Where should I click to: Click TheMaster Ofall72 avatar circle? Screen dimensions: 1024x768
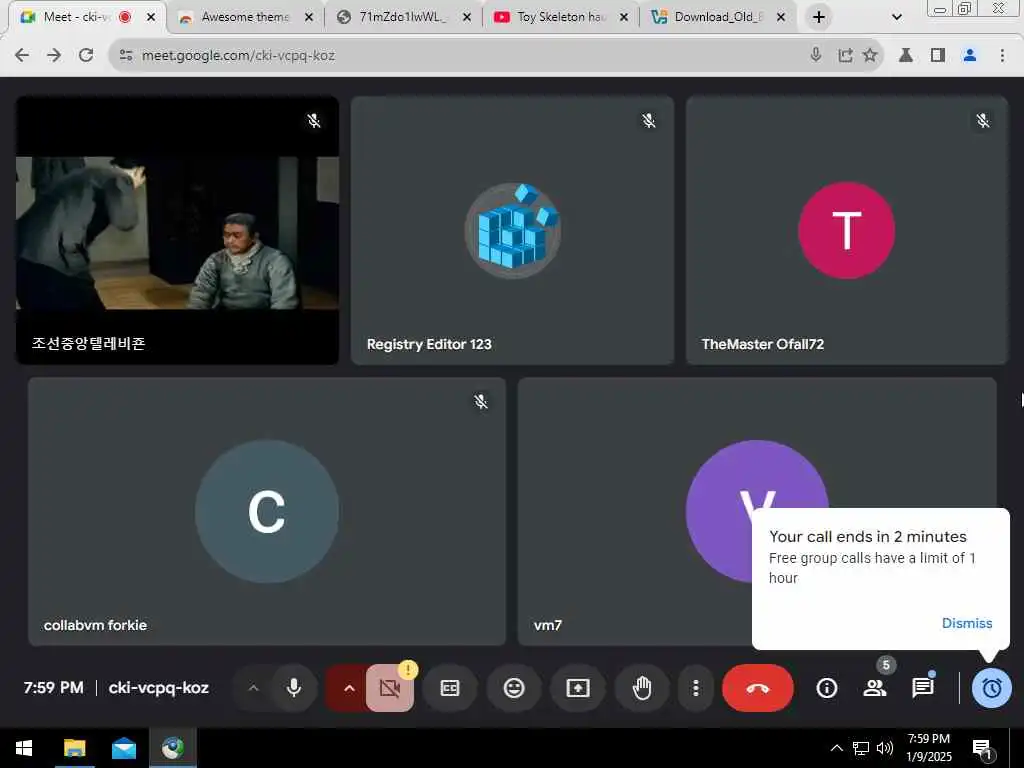point(846,231)
